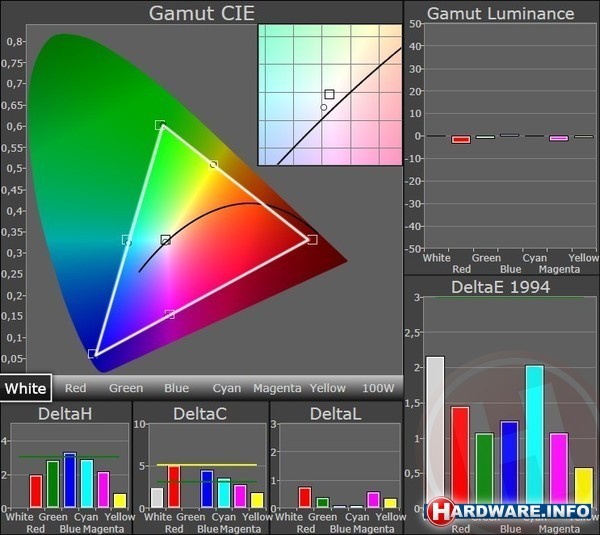Select the green primary marker on CIE triangle
This screenshot has width=600, height=535.
[x=160, y=125]
